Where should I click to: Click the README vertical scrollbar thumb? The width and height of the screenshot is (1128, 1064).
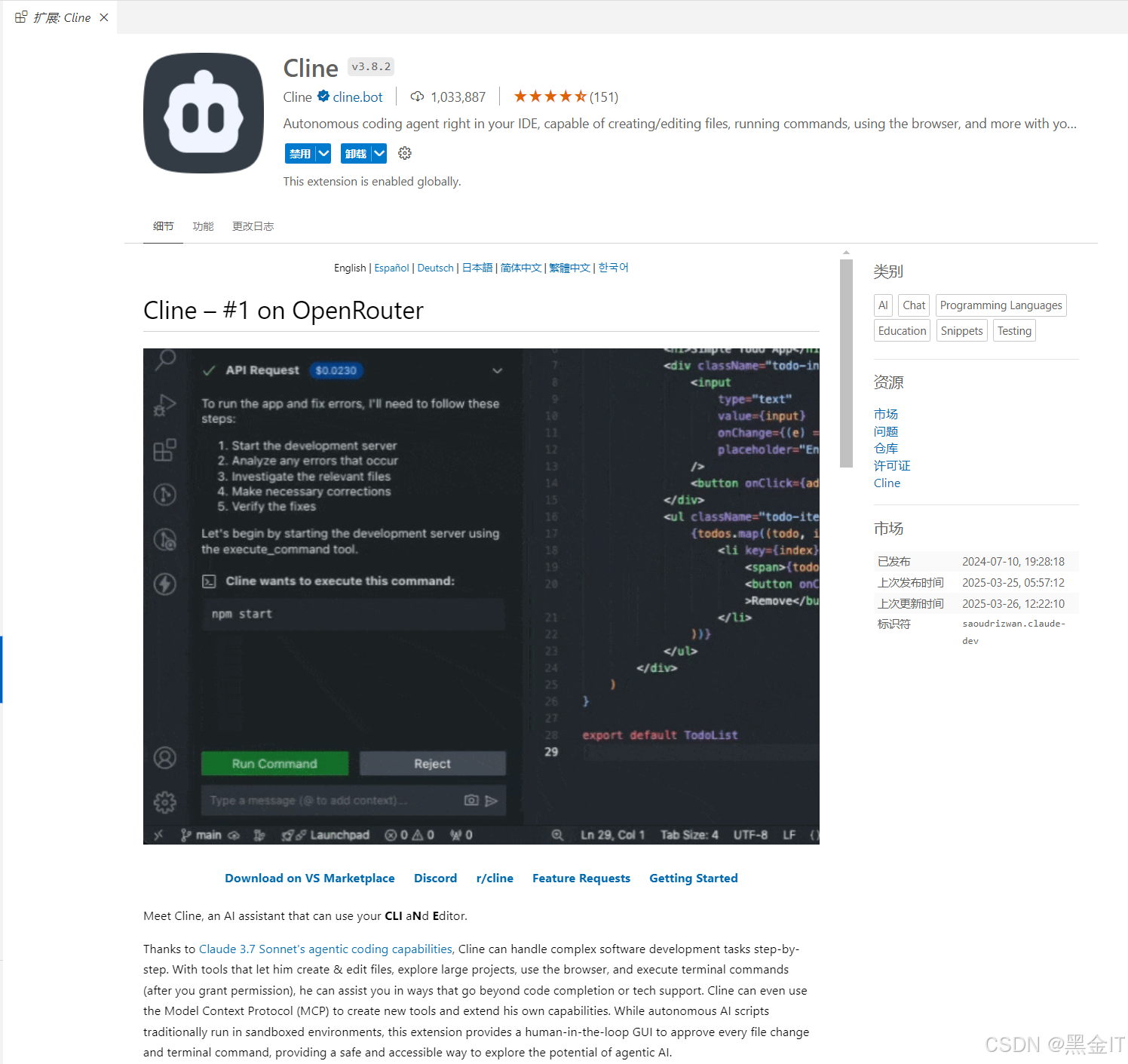846,363
